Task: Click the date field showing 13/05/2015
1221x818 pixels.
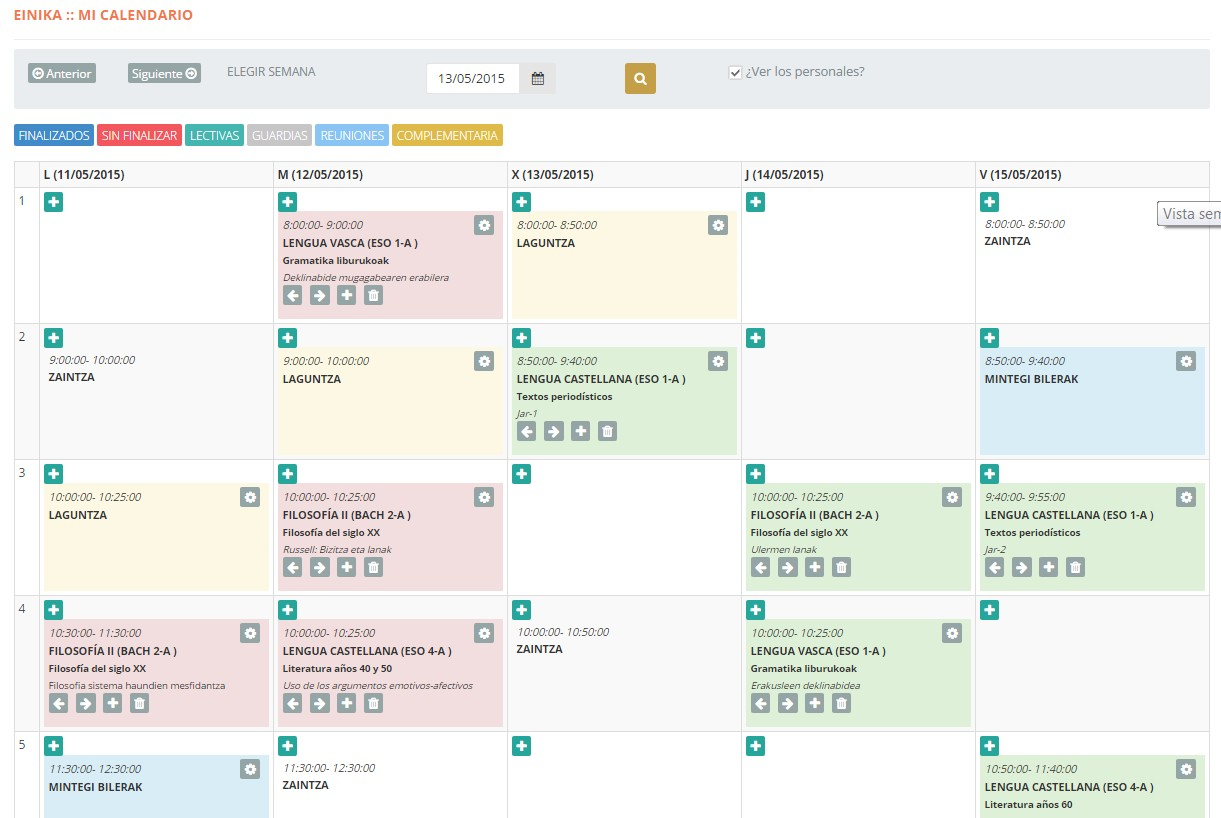Action: [x=473, y=79]
